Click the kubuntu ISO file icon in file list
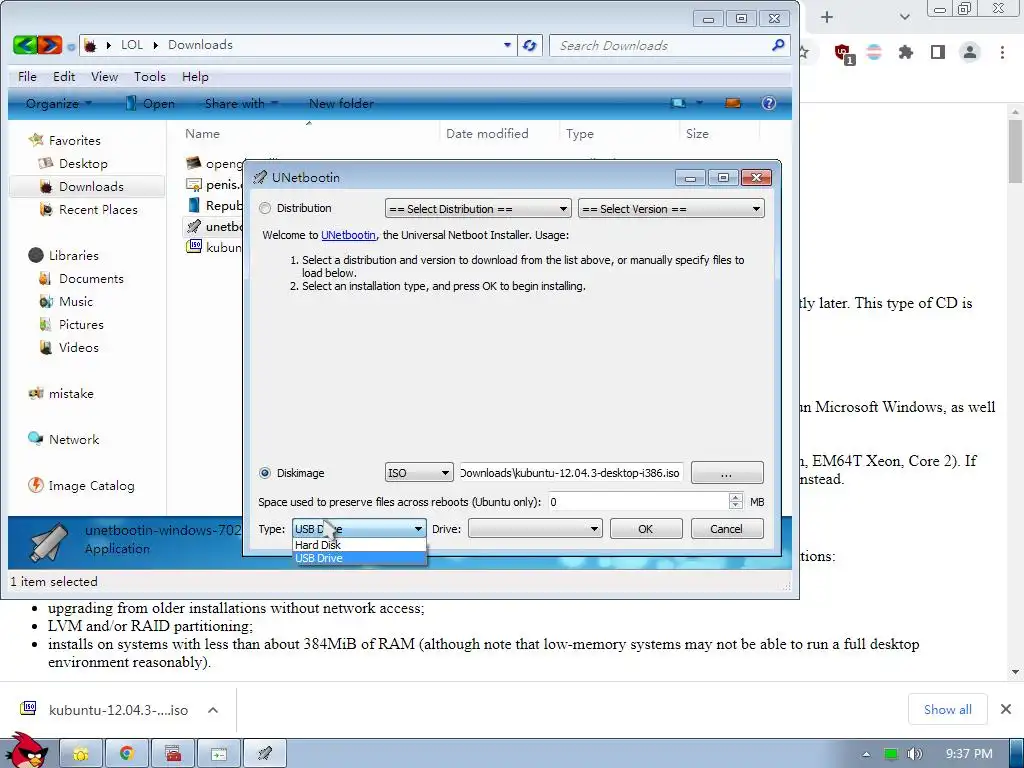This screenshot has width=1024, height=768. tap(194, 247)
